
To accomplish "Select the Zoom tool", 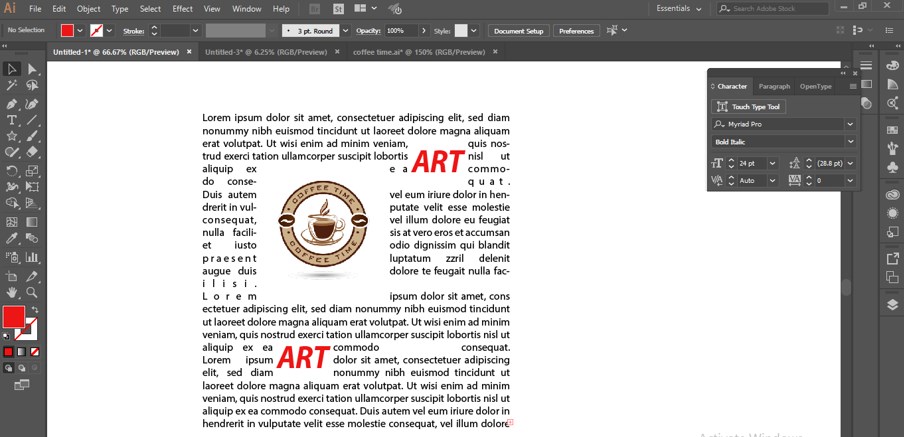I will click(x=32, y=292).
